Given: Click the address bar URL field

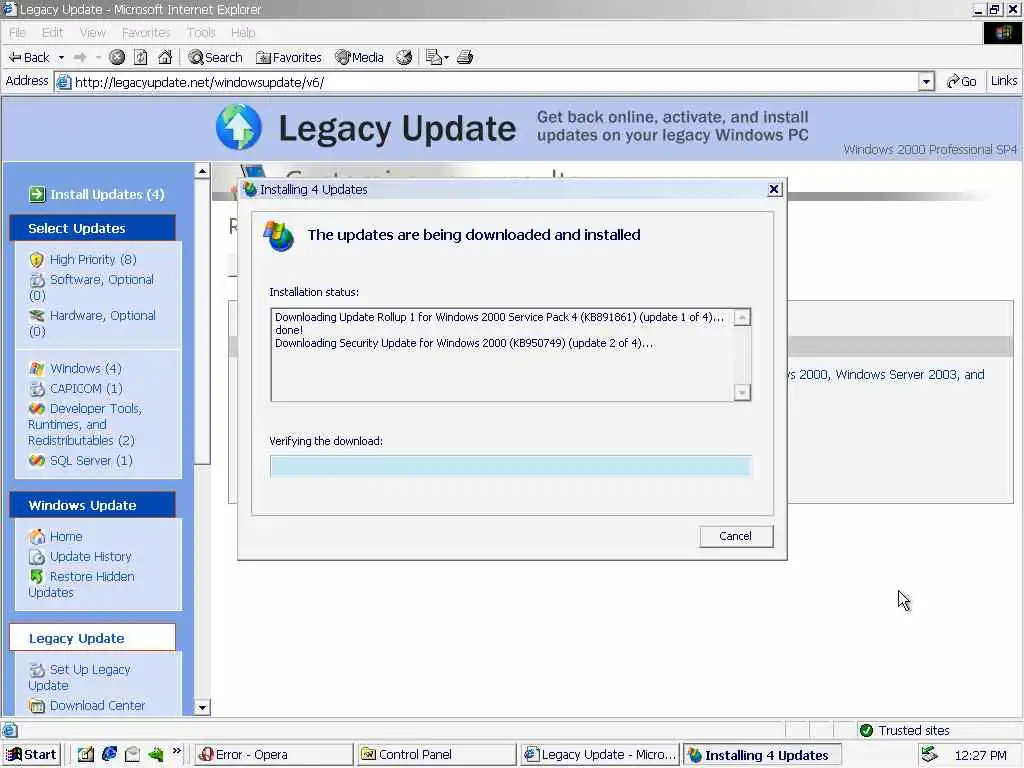Looking at the screenshot, I should 487,82.
